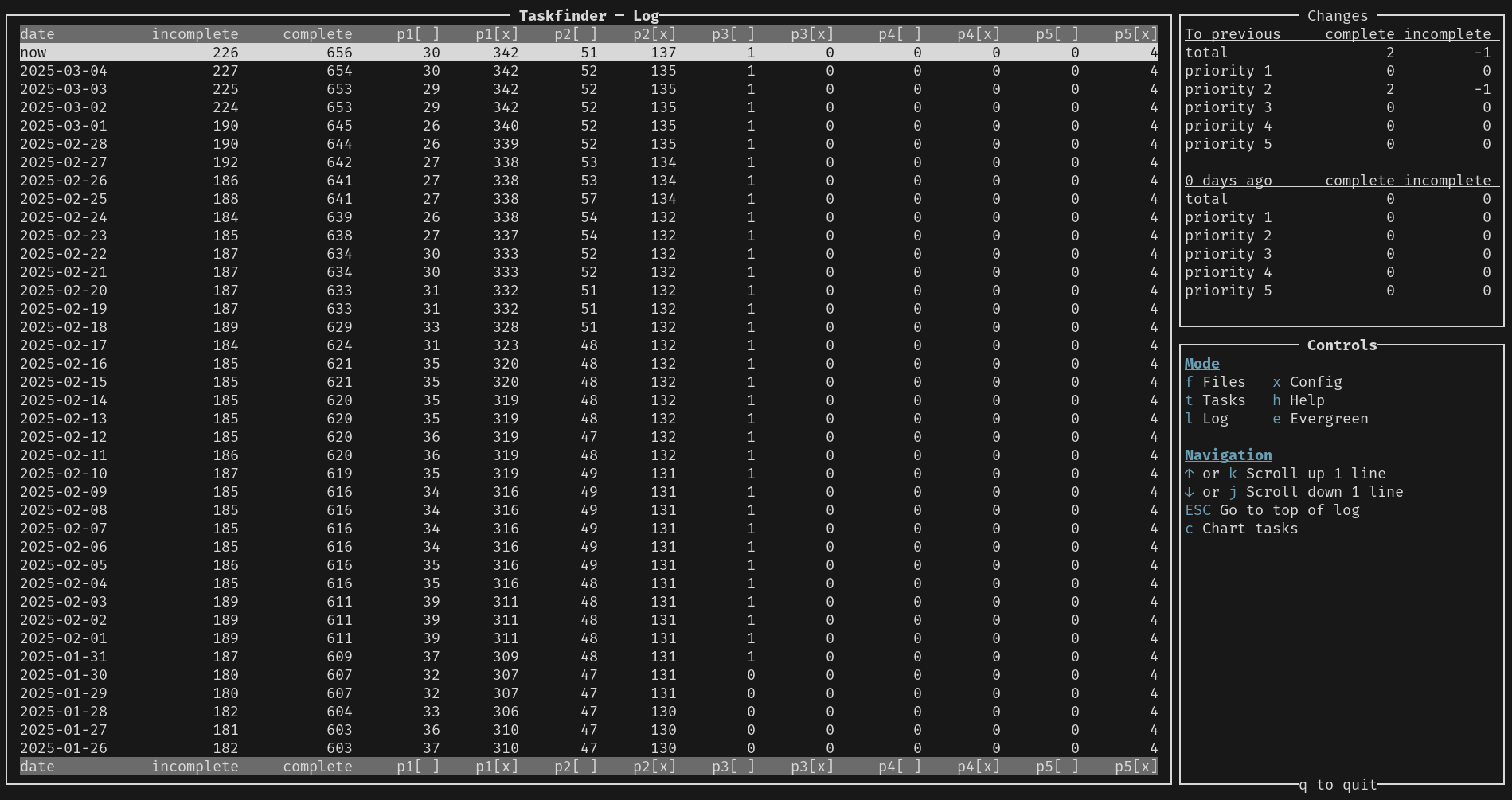Viewport: 1512px width, 800px height.
Task: Switch to Files mode
Action: [1215, 382]
